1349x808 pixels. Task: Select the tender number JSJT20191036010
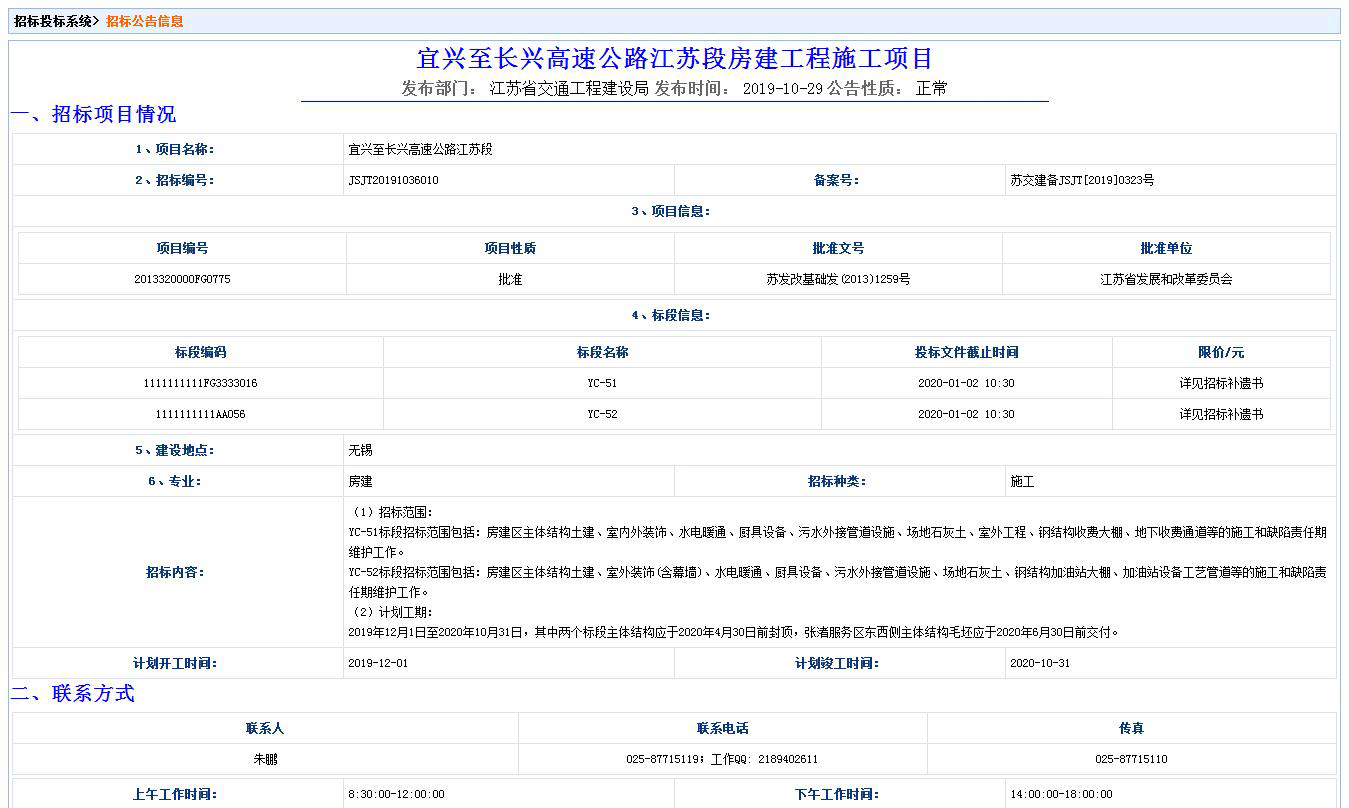tap(393, 181)
